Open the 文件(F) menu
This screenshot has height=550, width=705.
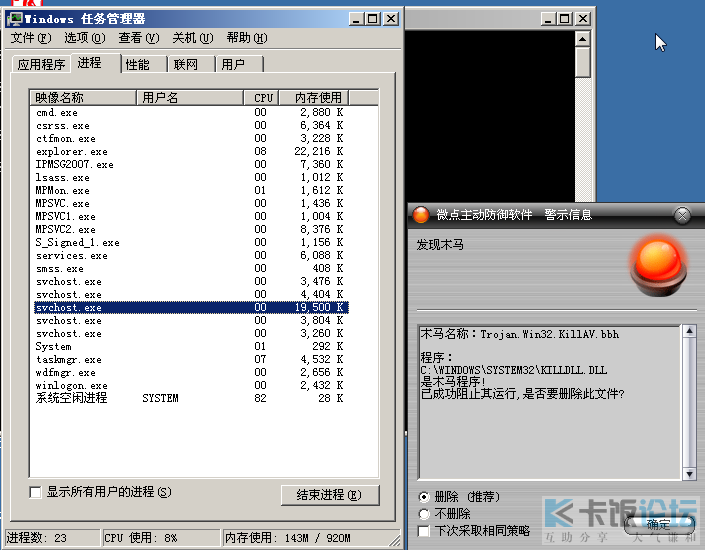tap(31, 38)
